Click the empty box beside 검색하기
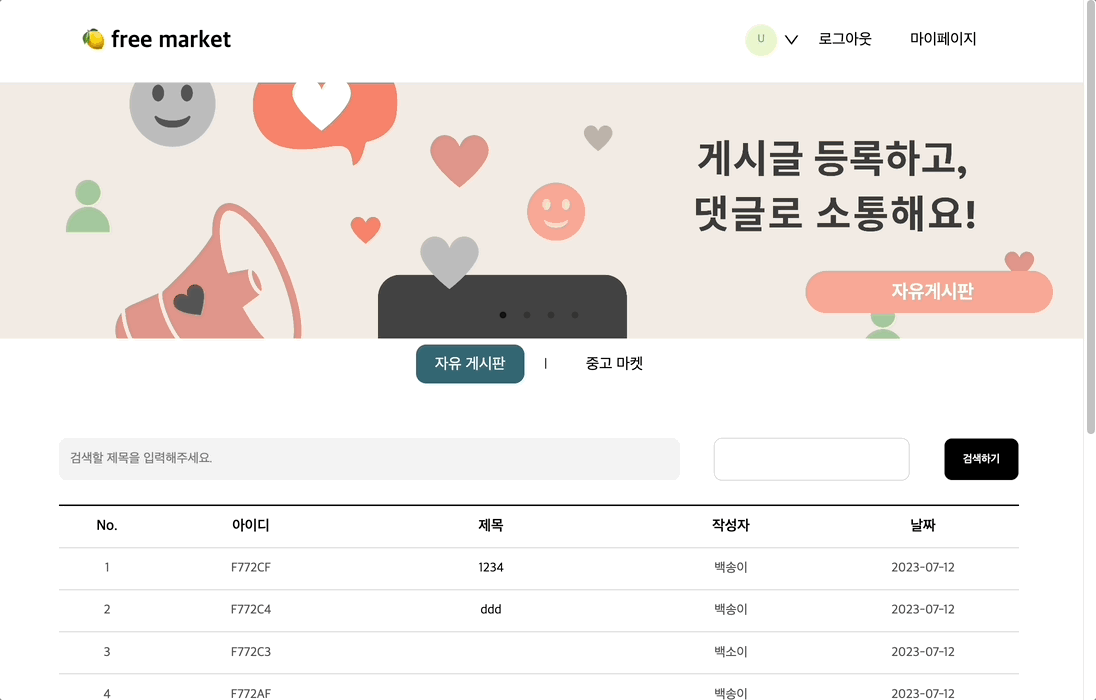The width and height of the screenshot is (1096, 700). pyautogui.click(x=811, y=459)
